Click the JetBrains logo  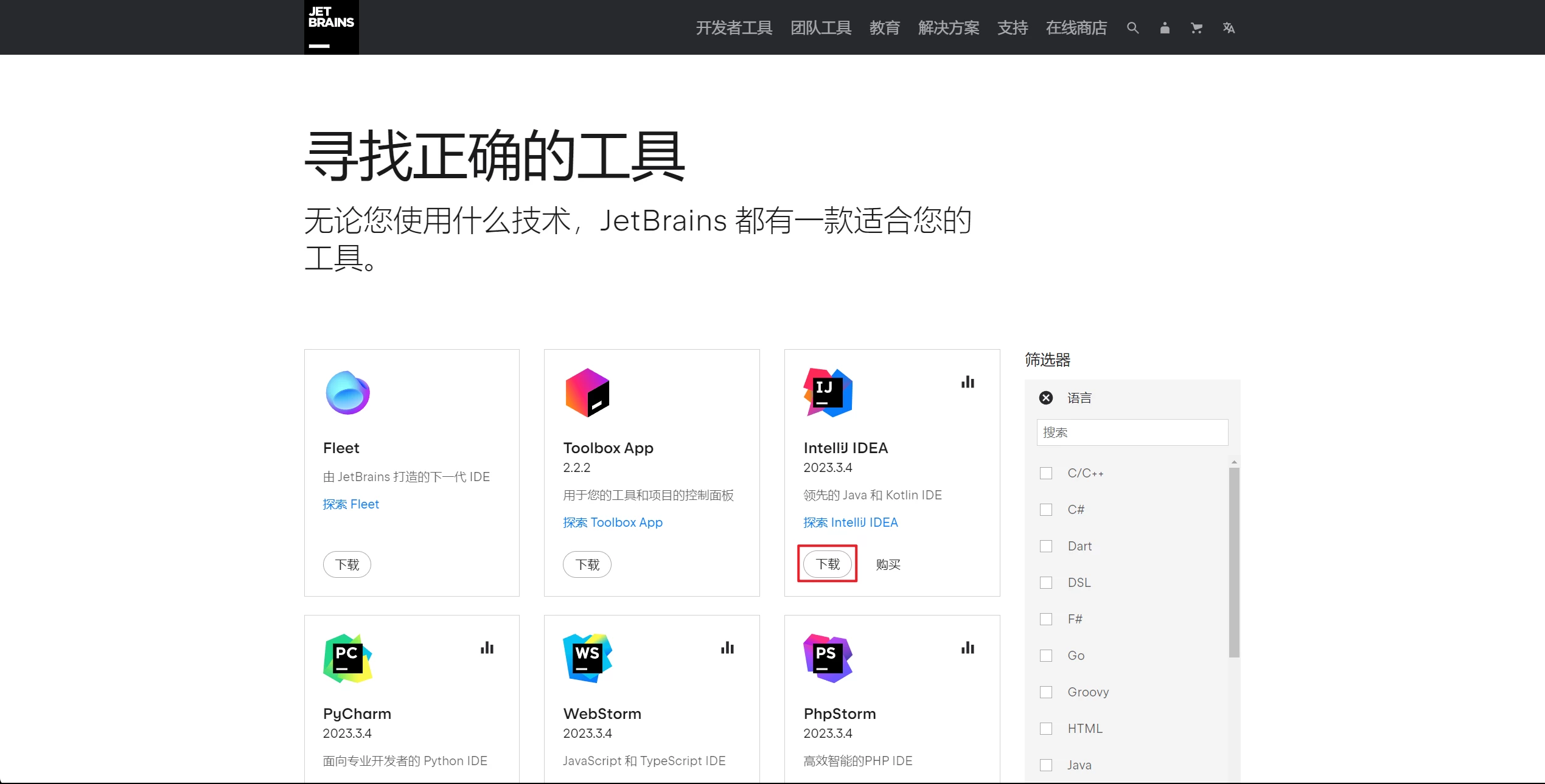coord(331,27)
